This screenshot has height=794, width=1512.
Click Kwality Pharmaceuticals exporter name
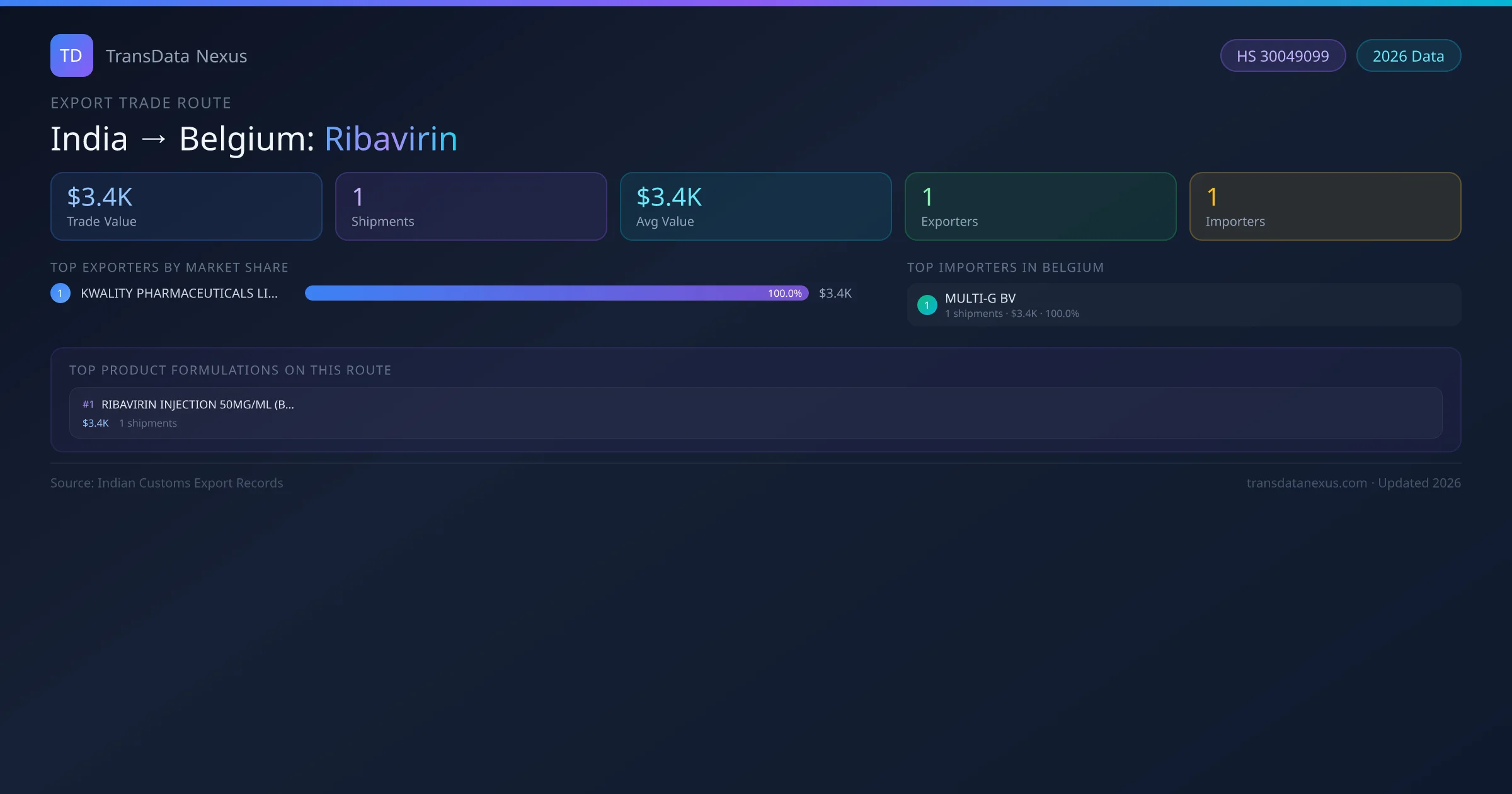tap(179, 294)
